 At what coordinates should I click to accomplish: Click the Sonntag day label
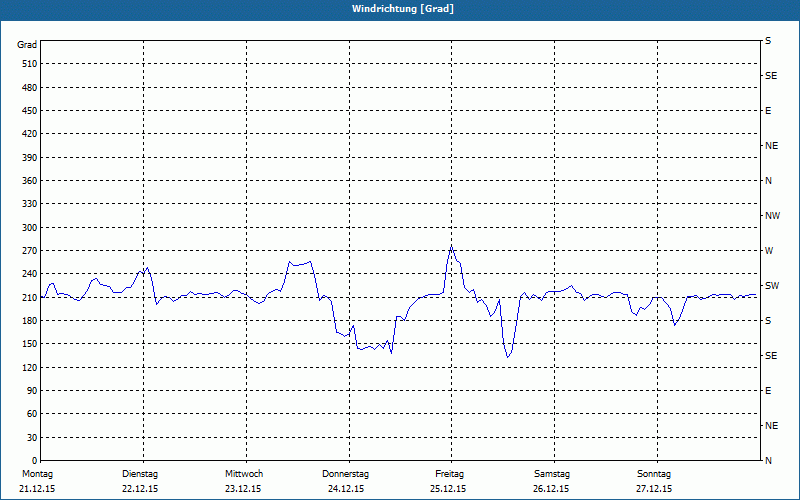[654, 473]
